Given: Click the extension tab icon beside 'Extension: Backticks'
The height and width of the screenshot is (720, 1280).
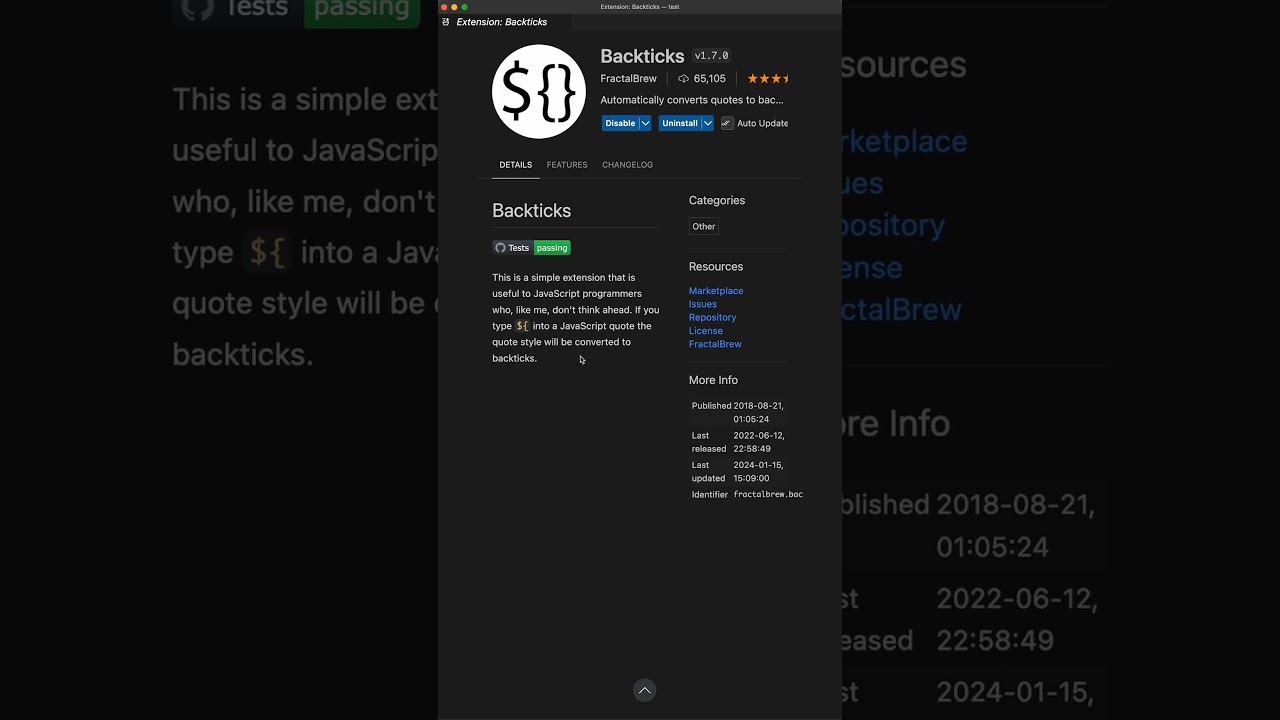Looking at the screenshot, I should point(446,22).
